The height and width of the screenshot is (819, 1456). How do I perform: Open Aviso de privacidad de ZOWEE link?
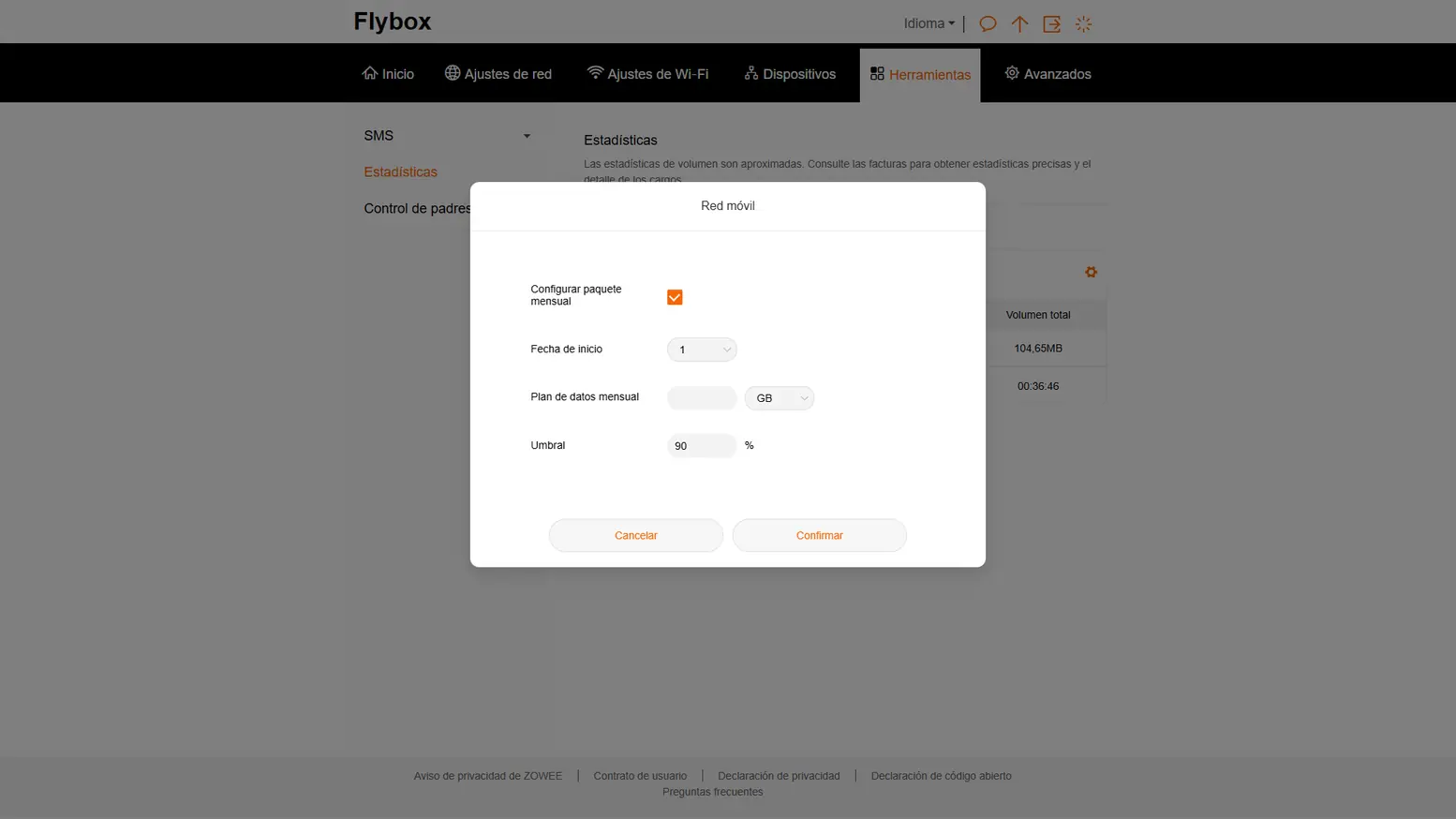(488, 776)
